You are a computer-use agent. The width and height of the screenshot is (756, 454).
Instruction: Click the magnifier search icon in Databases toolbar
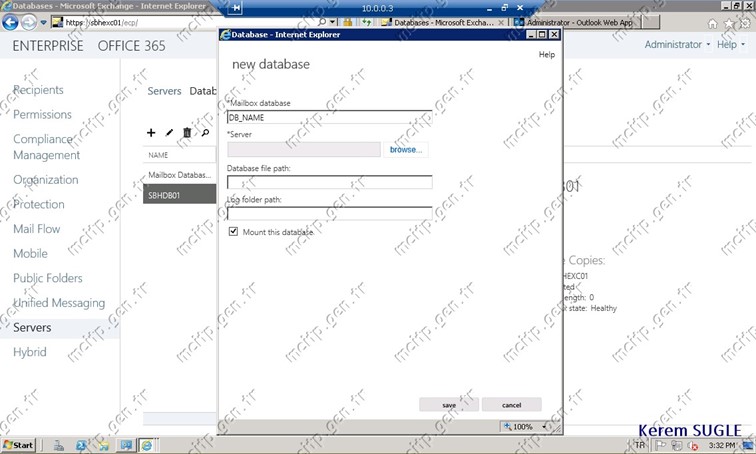[x=205, y=133]
